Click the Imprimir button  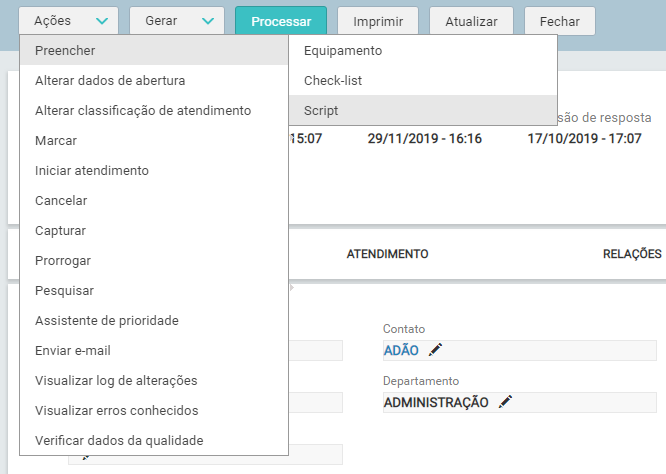(378, 21)
